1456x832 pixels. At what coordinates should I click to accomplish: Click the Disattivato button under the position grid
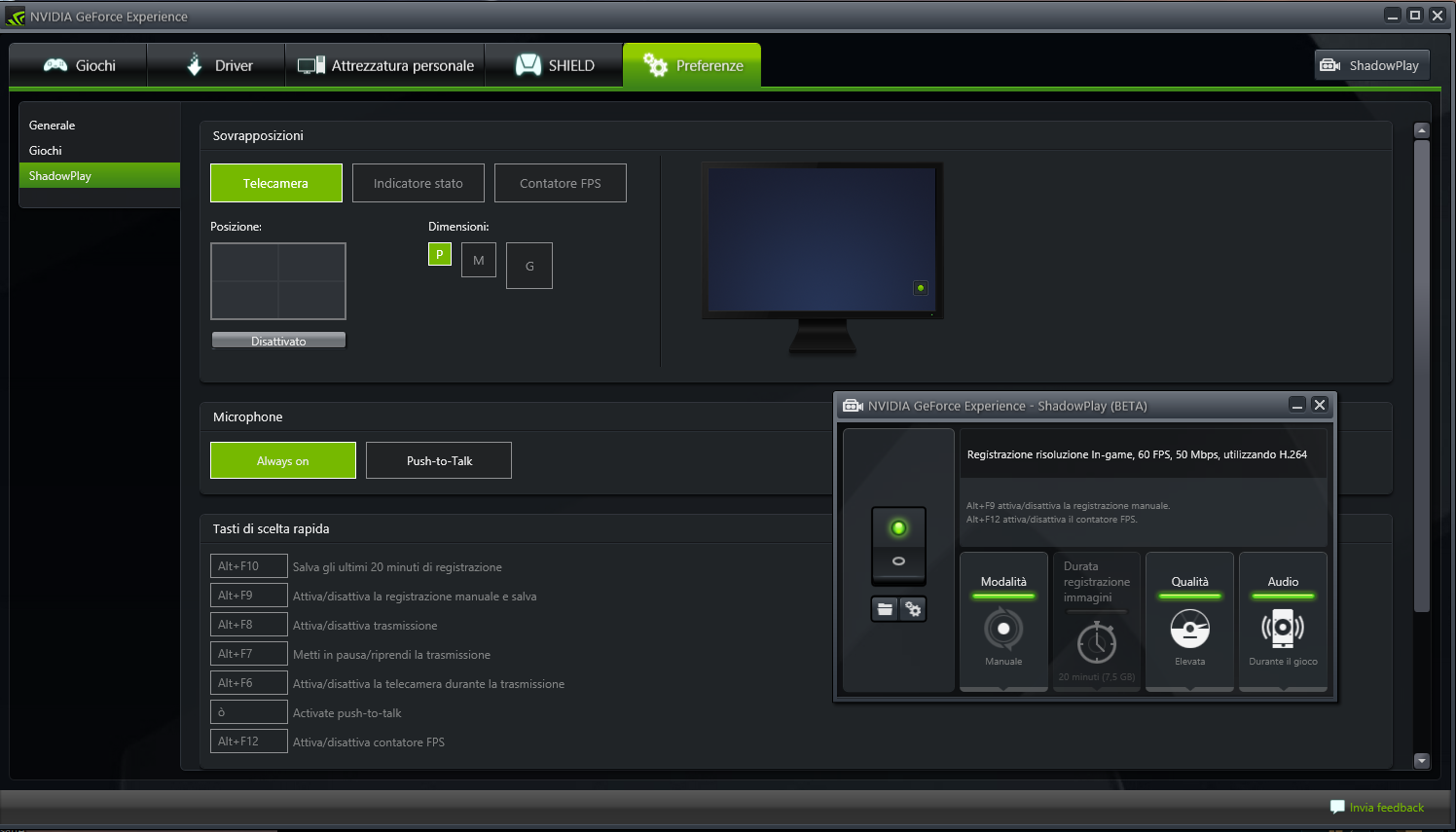(x=278, y=341)
